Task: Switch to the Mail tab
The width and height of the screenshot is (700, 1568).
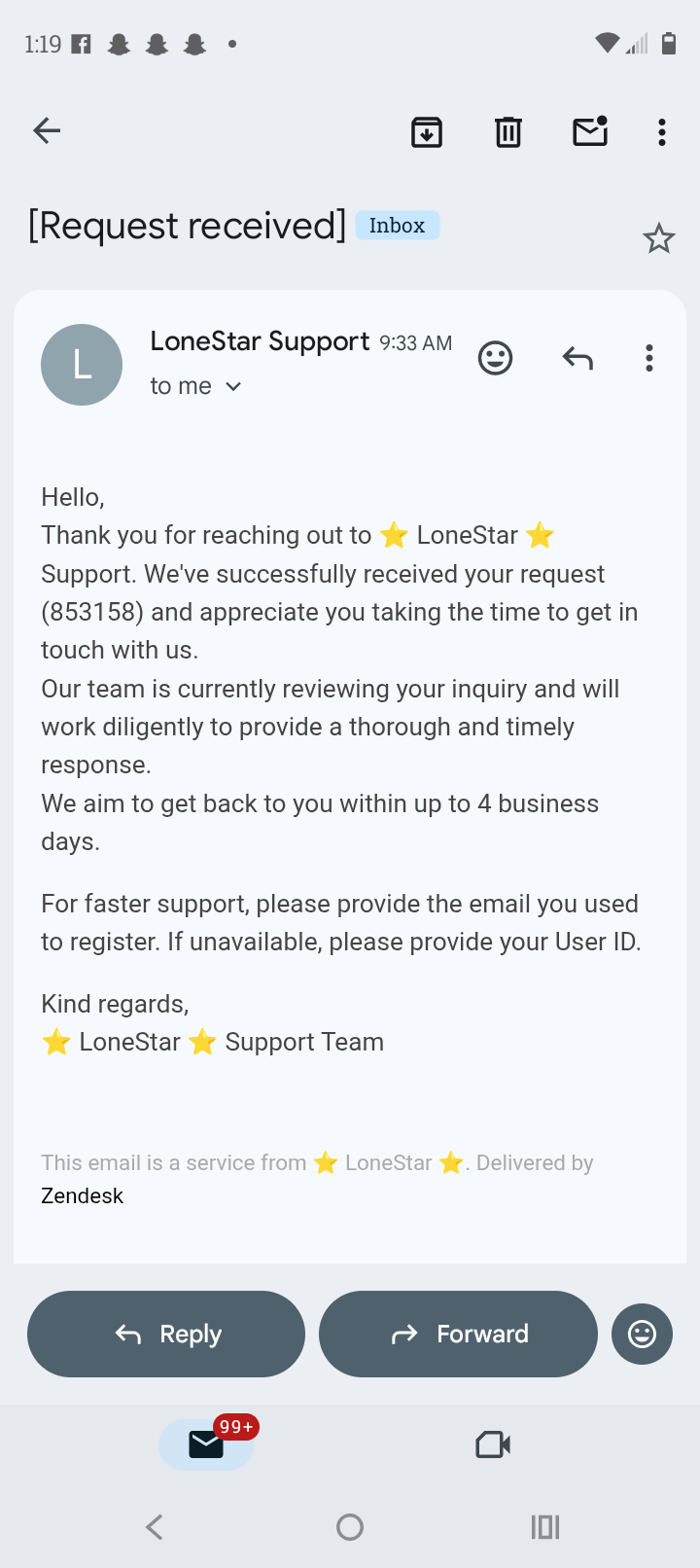Action: click(x=206, y=1444)
